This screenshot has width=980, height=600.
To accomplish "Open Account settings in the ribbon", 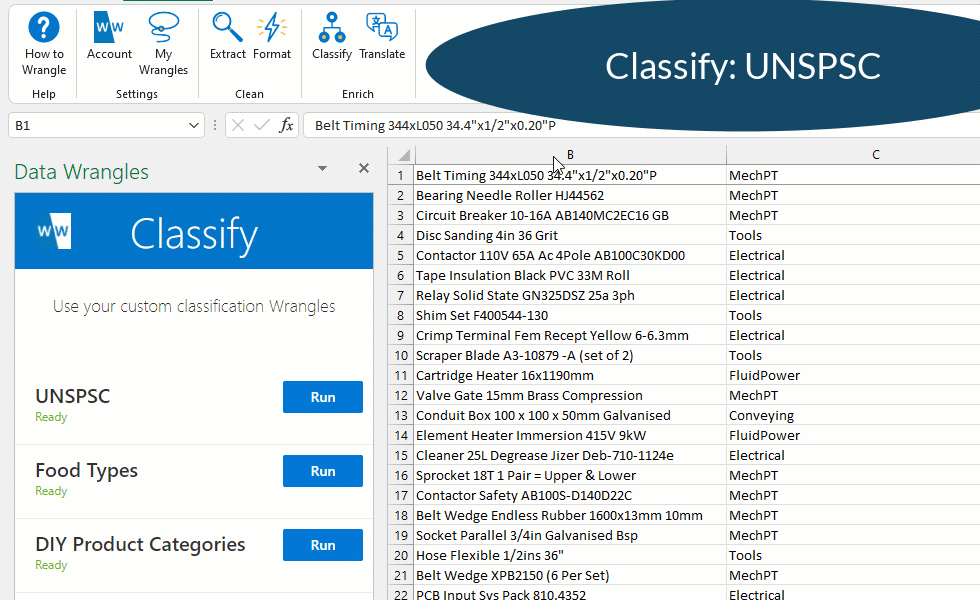I will (x=109, y=37).
